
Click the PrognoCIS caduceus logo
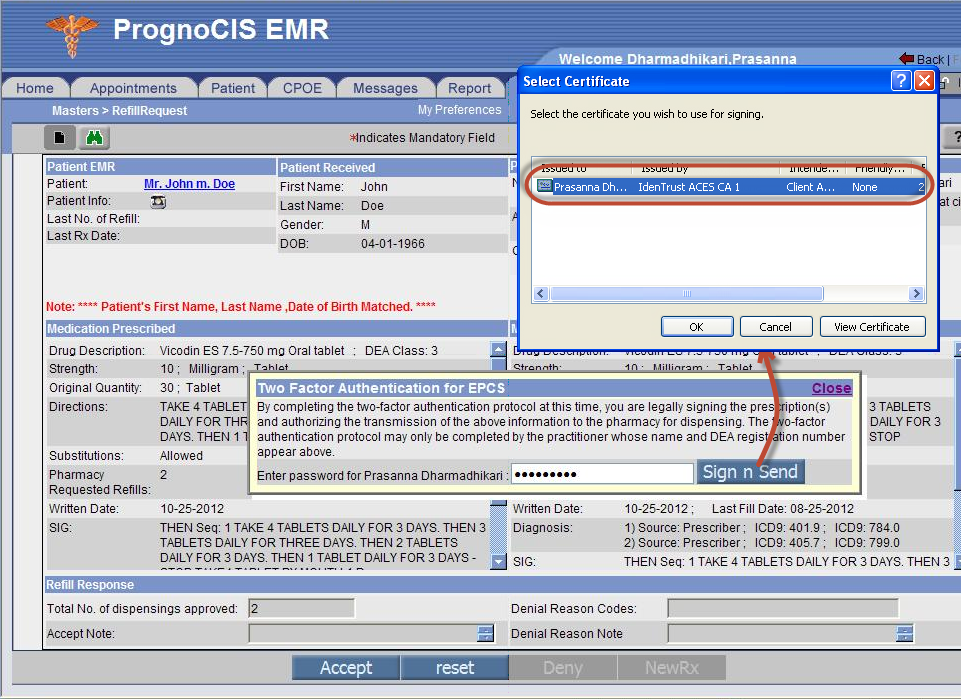pyautogui.click(x=72, y=36)
